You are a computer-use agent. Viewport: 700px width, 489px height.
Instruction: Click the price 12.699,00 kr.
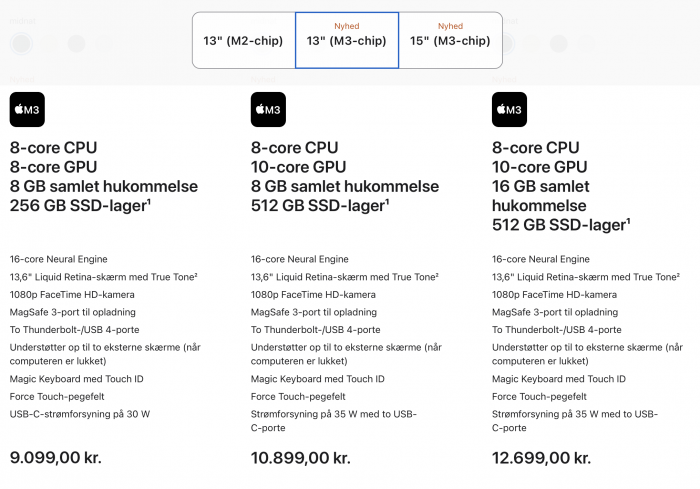(x=542, y=458)
